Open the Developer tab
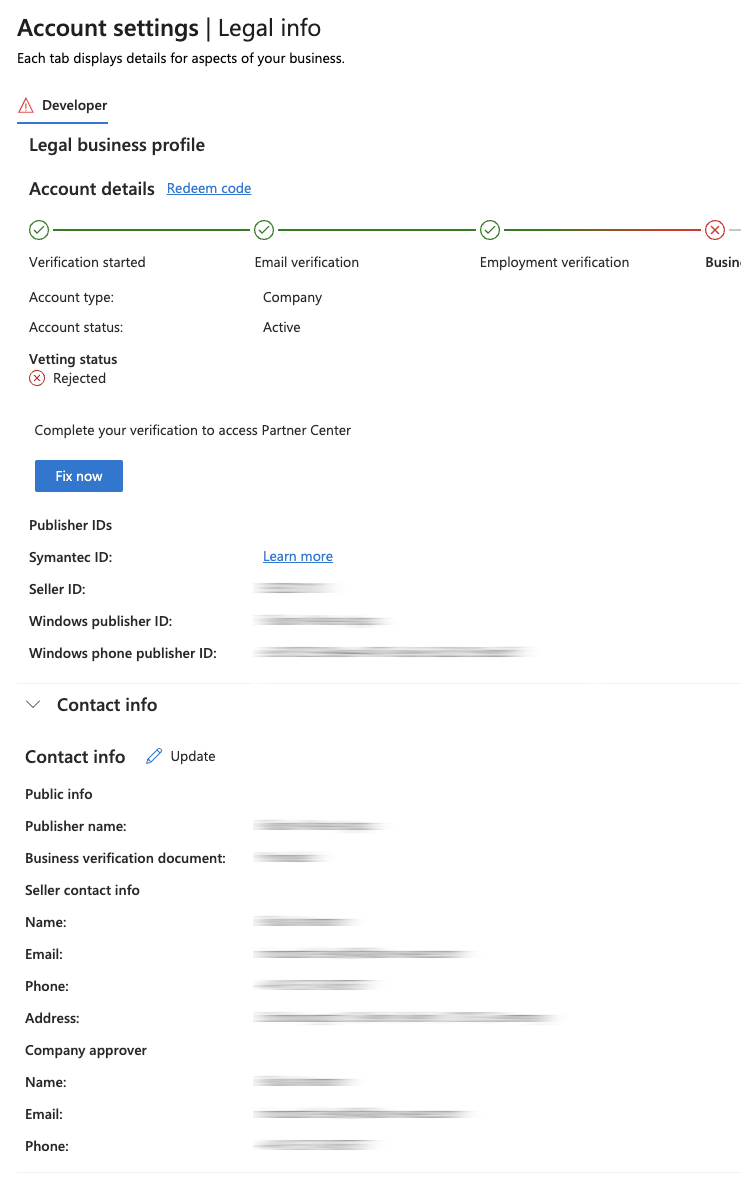This screenshot has height=1188, width=741. pyautogui.click(x=63, y=105)
